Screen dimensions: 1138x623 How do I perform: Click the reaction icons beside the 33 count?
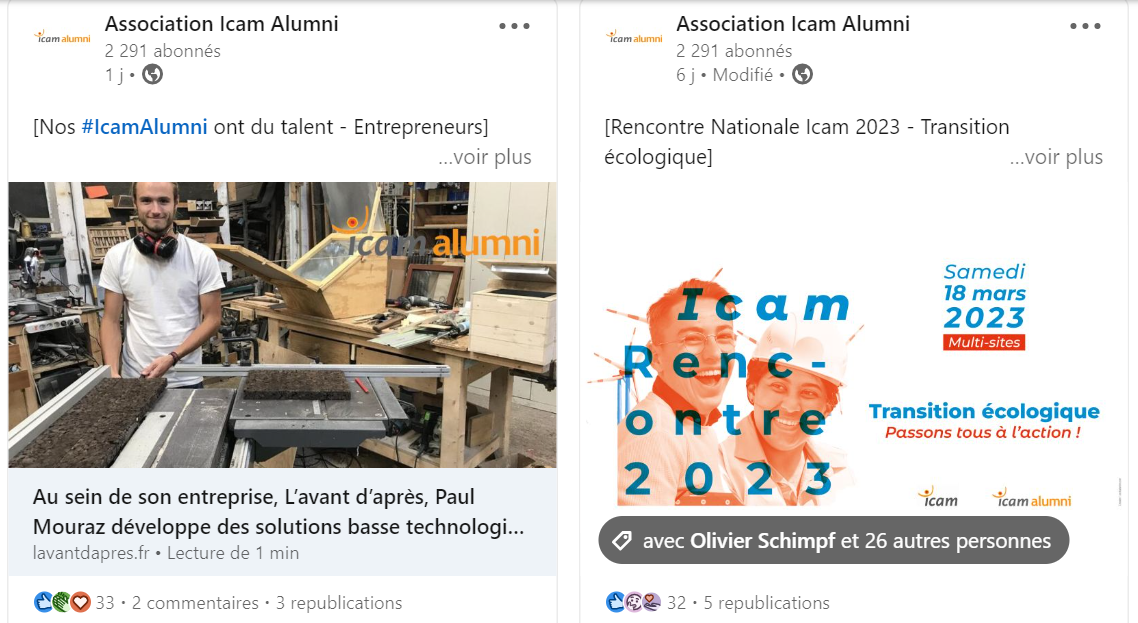coord(62,603)
